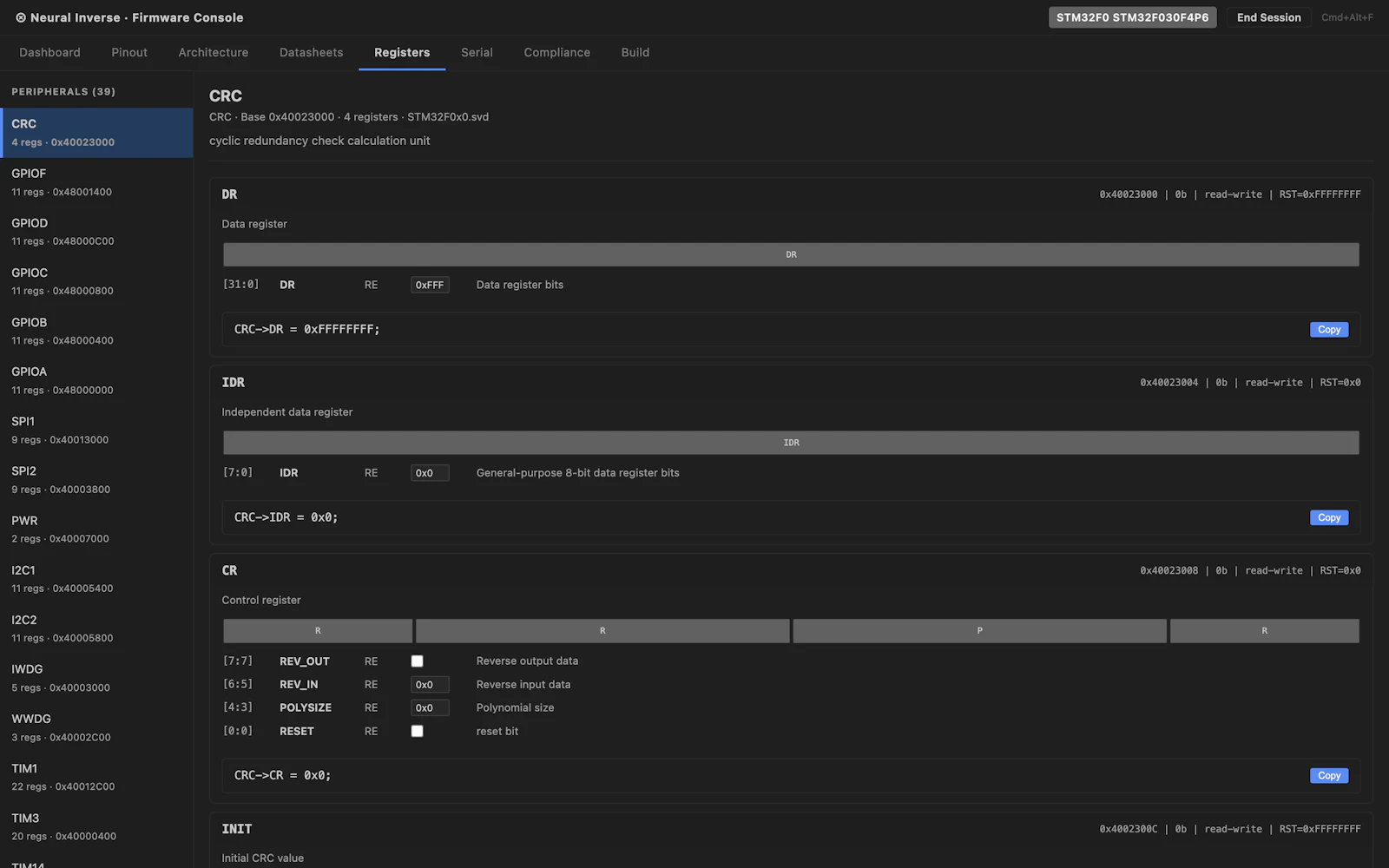Click the CRC->DR = 0xFFFFFFFF; code text
Screen dimensions: 1389x868
306,330
